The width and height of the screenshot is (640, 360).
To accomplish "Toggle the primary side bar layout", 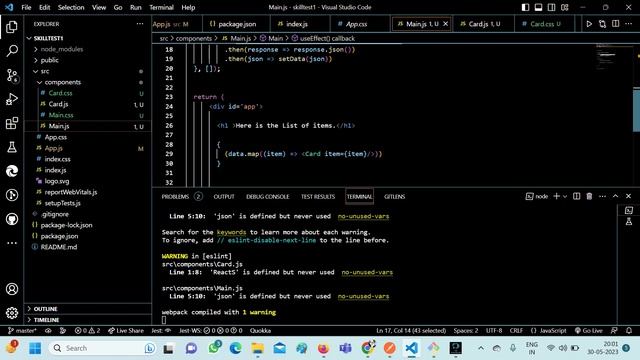I will click(x=525, y=7).
